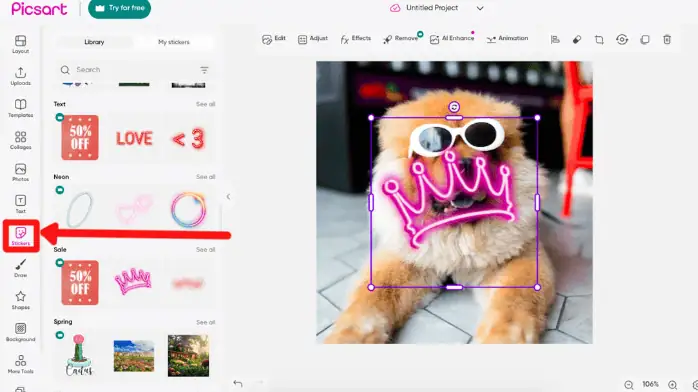Open the search filter options icon

tap(204, 70)
